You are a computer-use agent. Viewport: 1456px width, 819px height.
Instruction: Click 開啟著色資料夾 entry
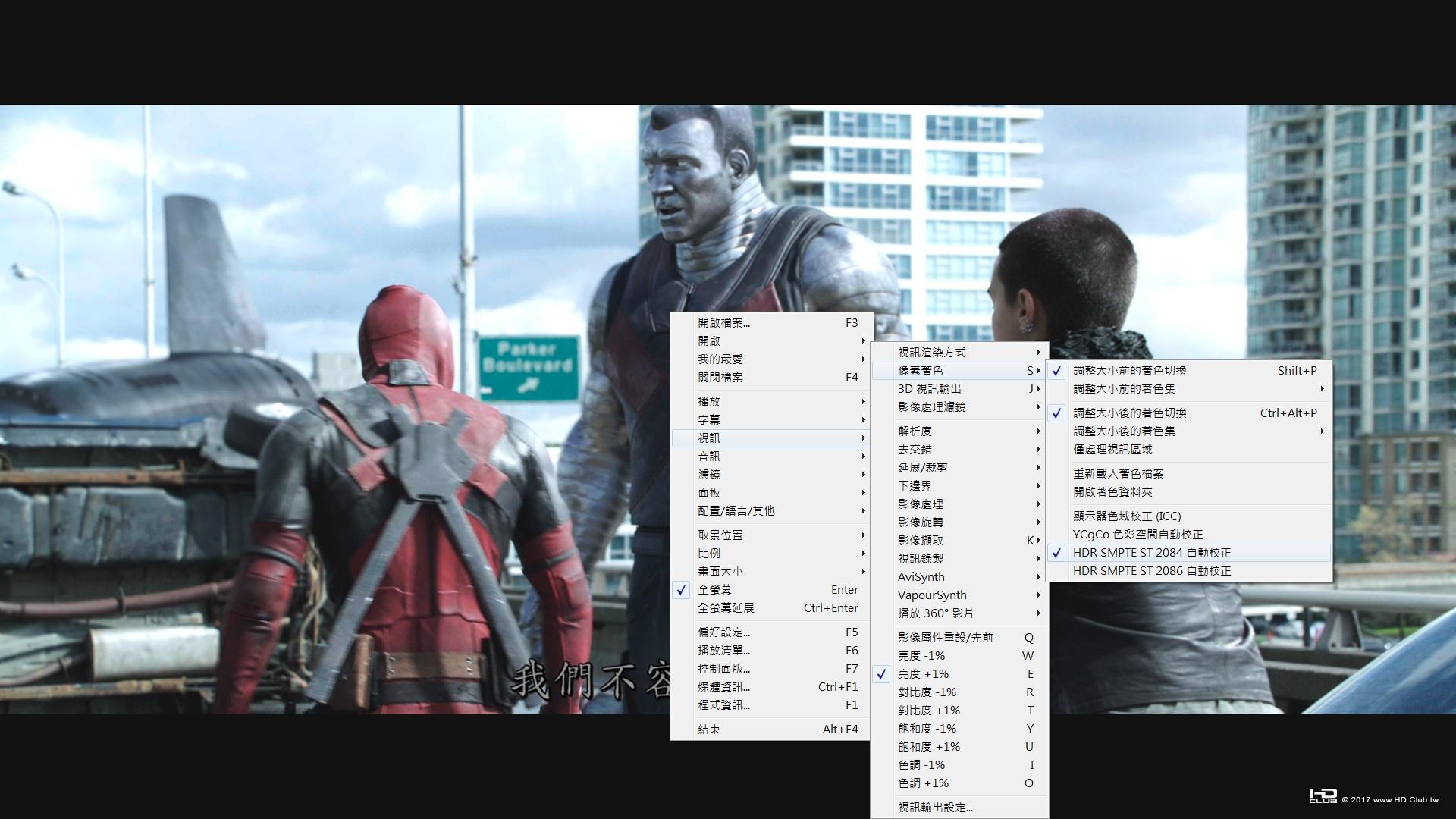click(x=1112, y=492)
